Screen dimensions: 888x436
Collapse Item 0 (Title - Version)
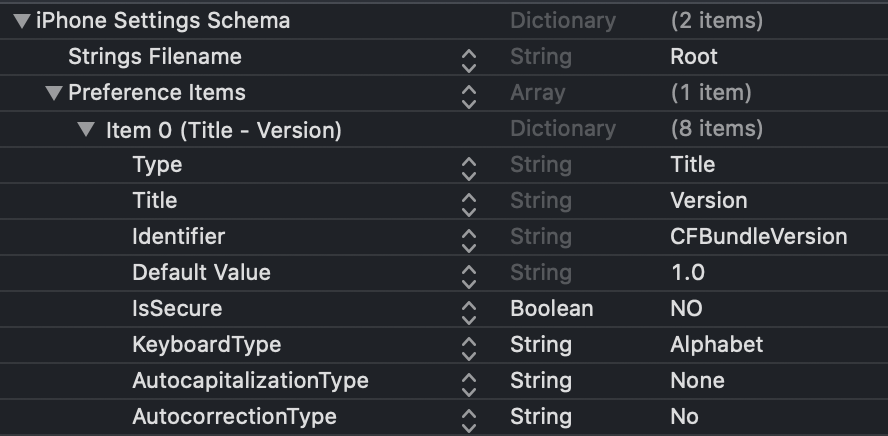(87, 129)
